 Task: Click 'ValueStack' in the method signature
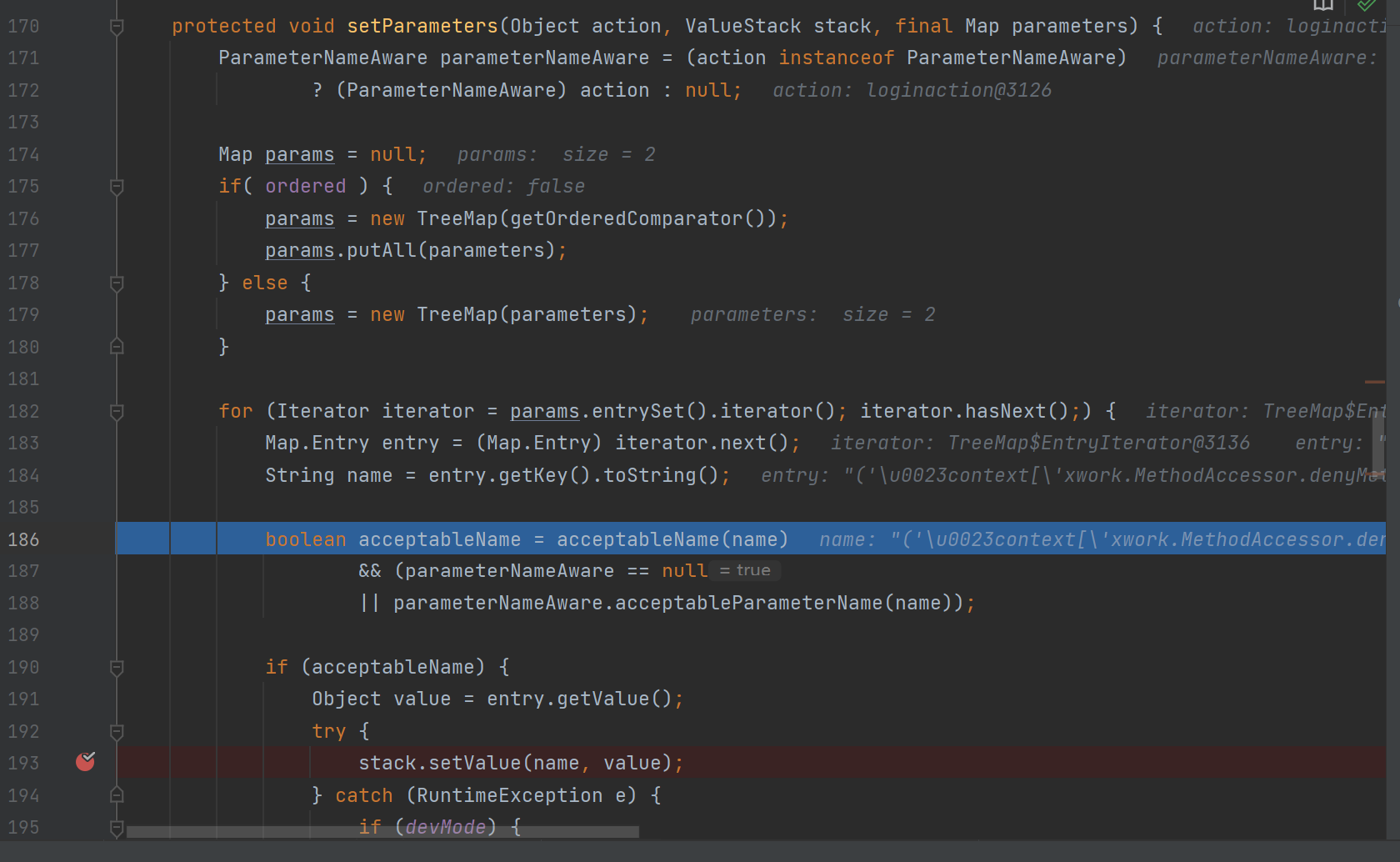coord(743,26)
